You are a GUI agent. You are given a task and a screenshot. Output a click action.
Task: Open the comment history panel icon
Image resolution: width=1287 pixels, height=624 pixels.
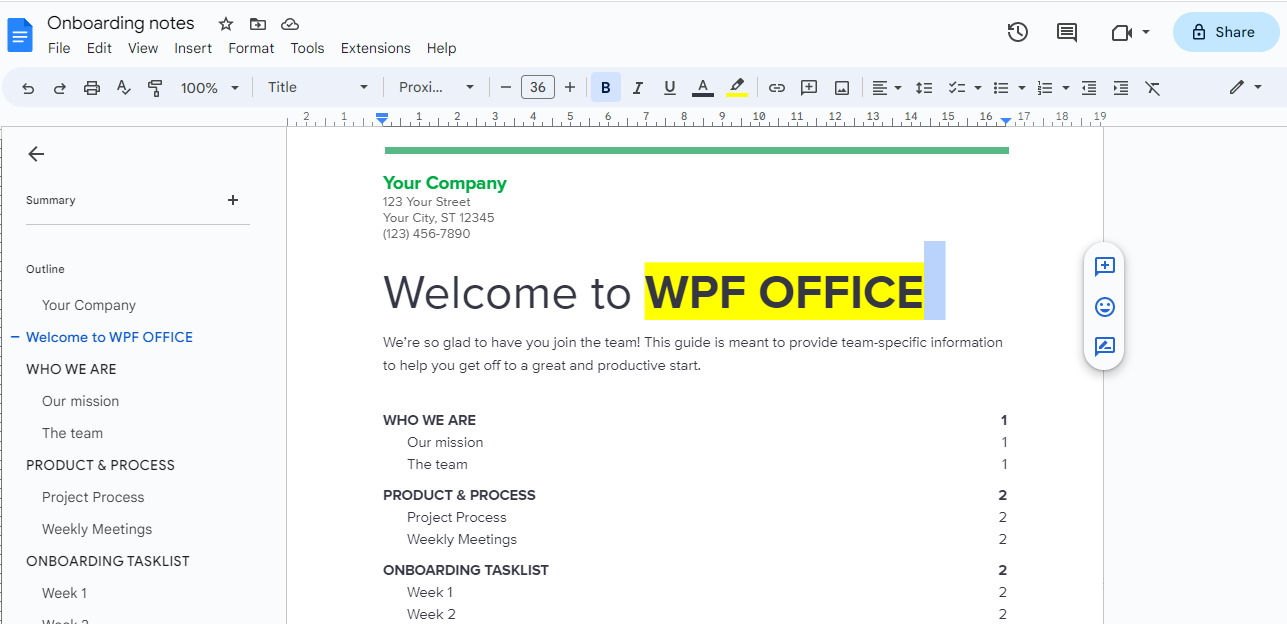[x=1067, y=32]
